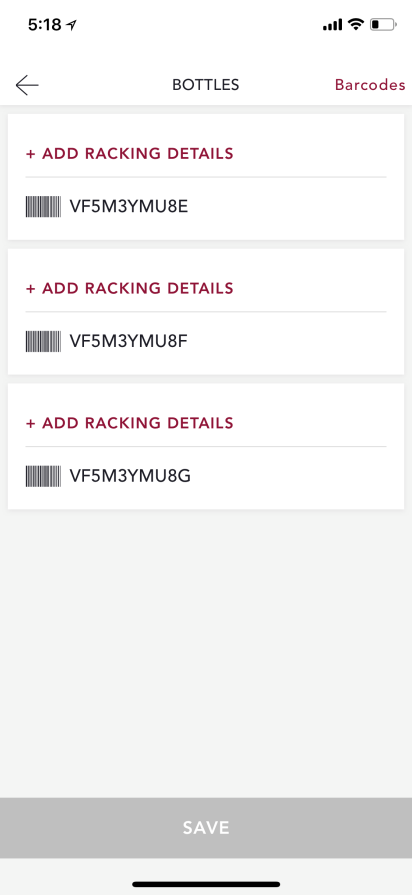Add racking details for bottle VF5M3YMU8F
The height and width of the screenshot is (895, 412).
(x=130, y=288)
